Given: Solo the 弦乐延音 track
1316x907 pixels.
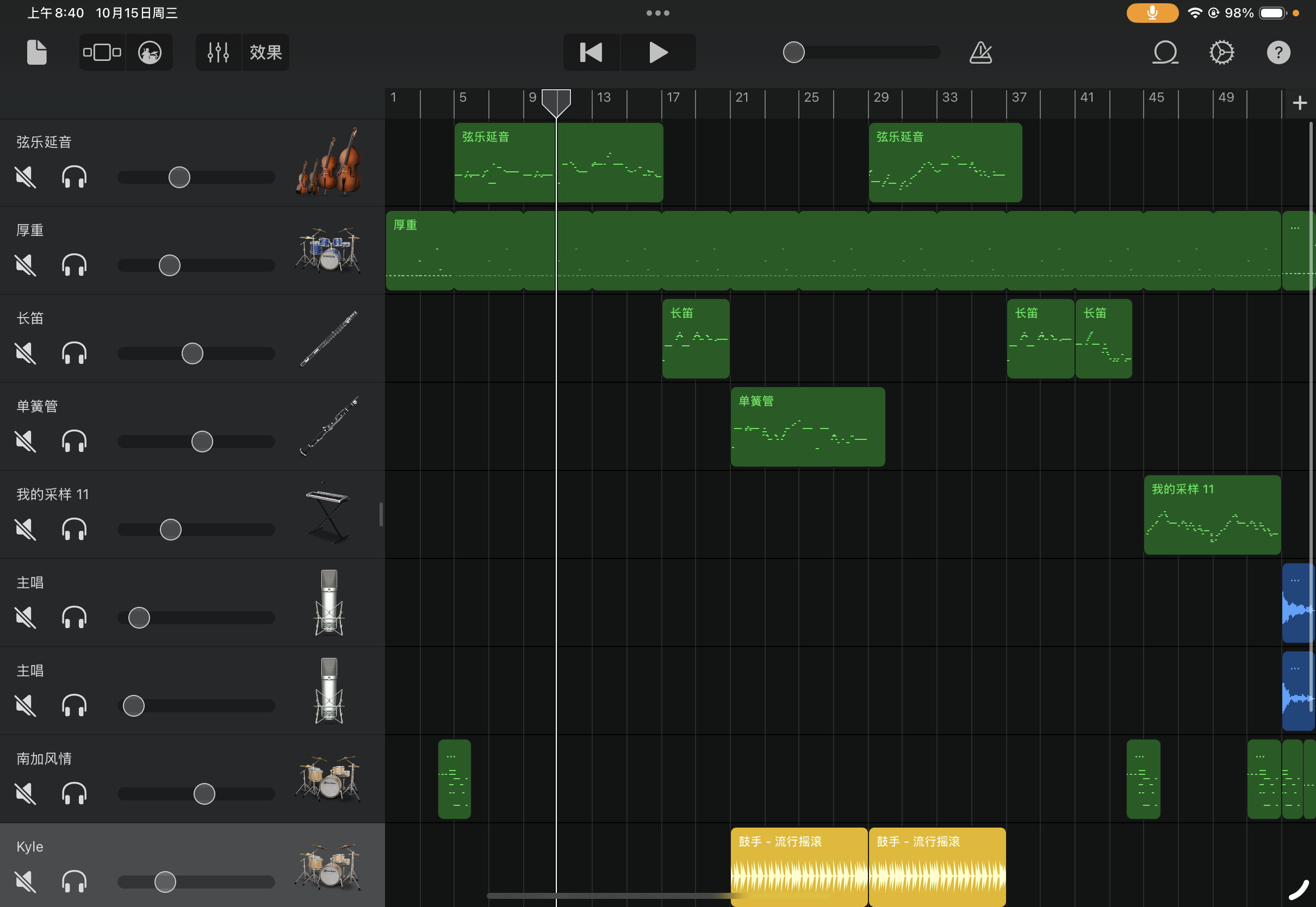Looking at the screenshot, I should pos(75,177).
